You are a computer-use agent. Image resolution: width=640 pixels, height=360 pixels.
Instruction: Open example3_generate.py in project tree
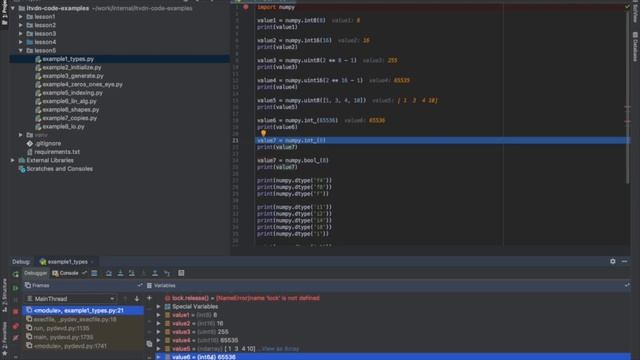pos(73,76)
